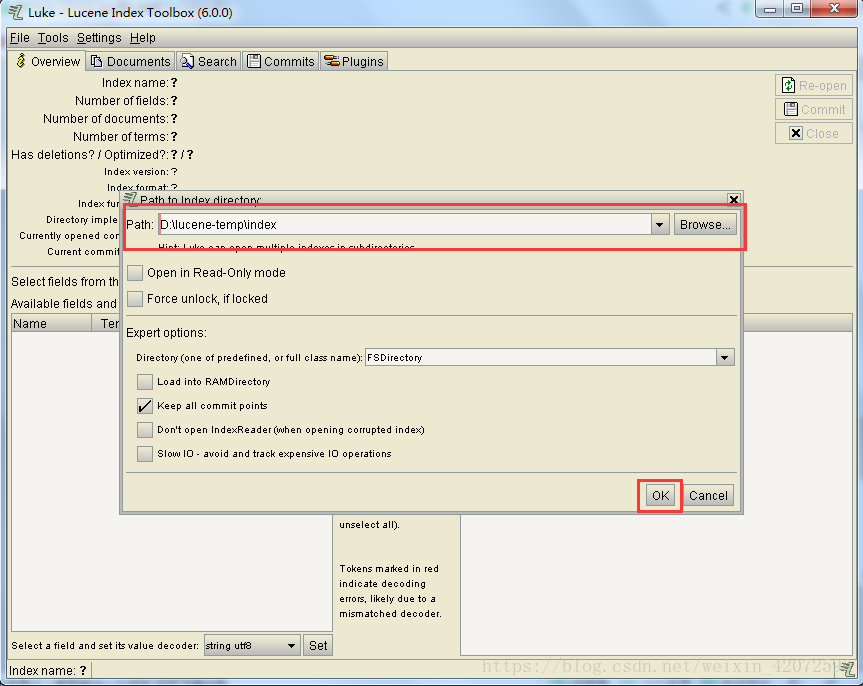The width and height of the screenshot is (863, 686).
Task: Click the Luke app icon in title bar
Action: coord(16,12)
